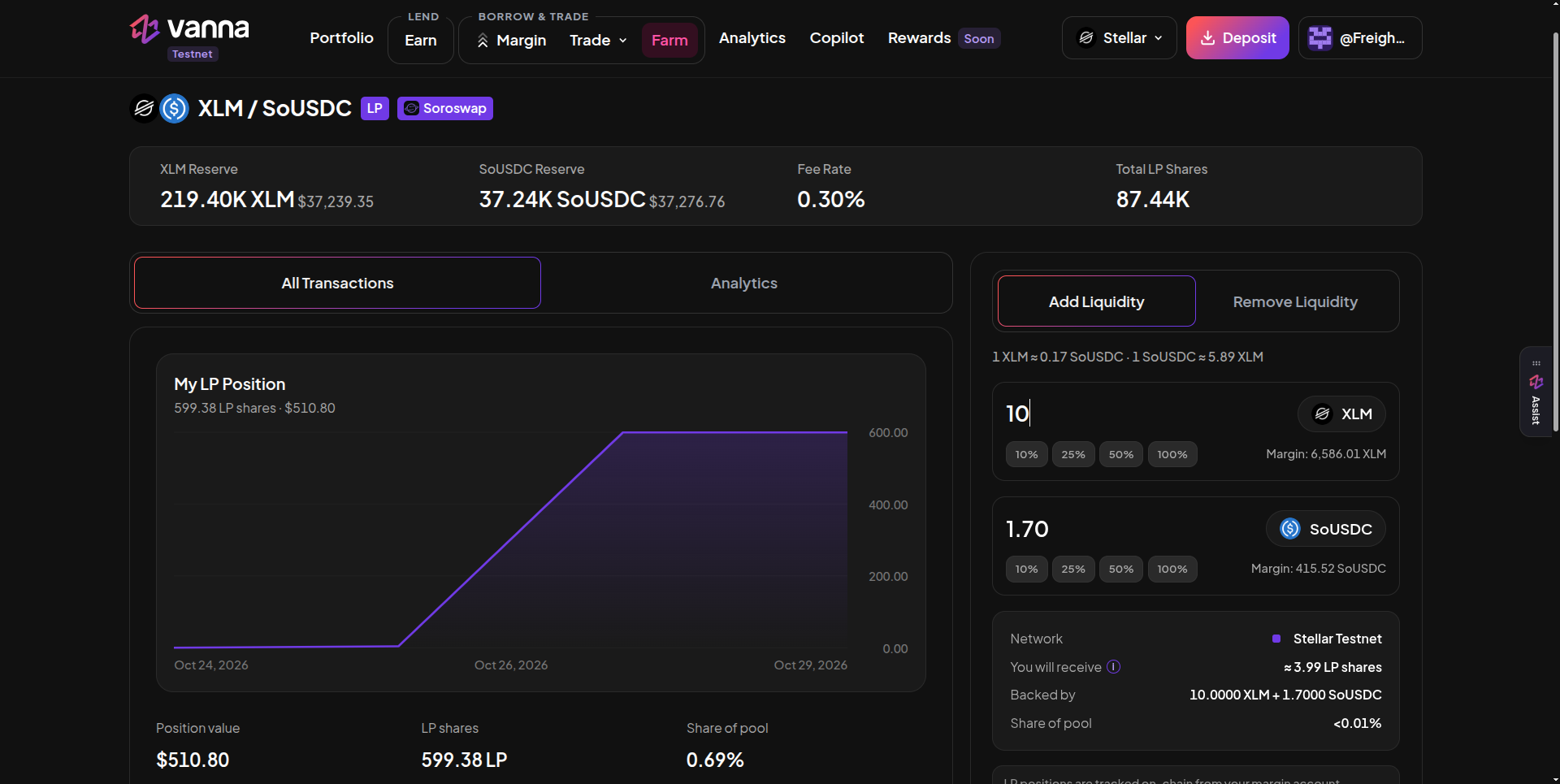Go to the Earn page
The image size is (1560, 784).
coord(421,41)
